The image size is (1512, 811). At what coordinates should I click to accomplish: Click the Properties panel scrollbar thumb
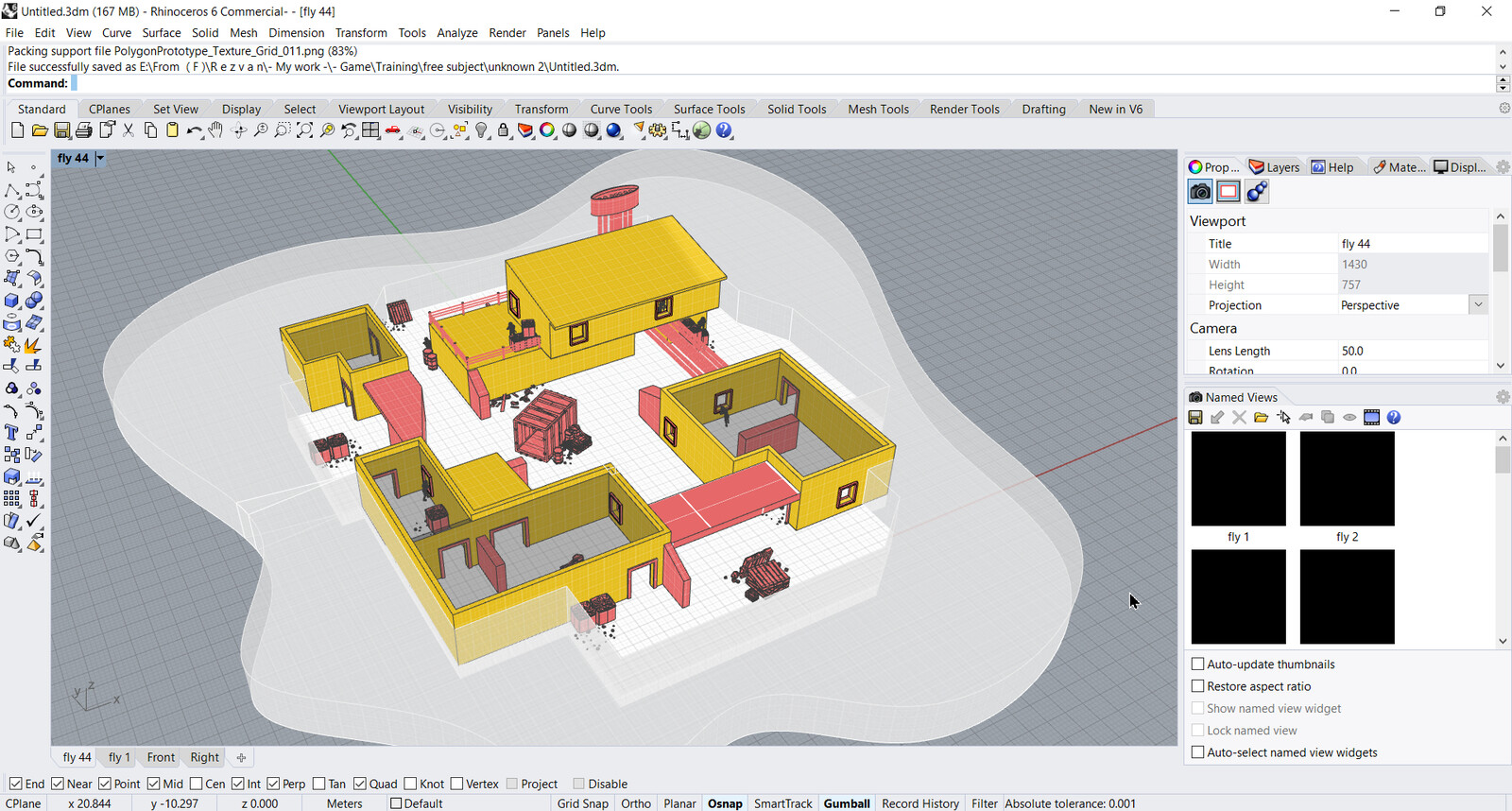(1501, 247)
